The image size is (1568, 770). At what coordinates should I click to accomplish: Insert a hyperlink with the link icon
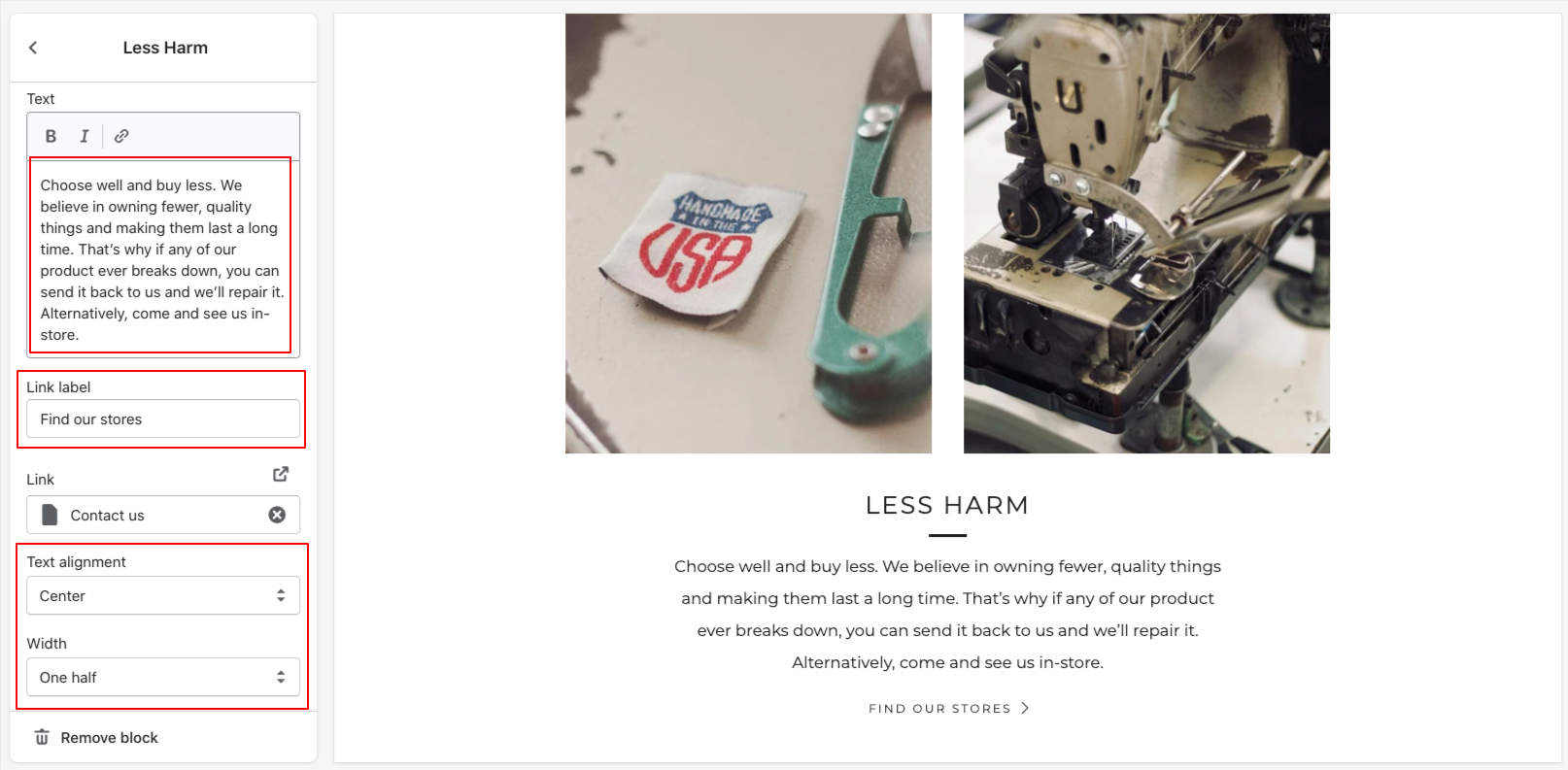point(121,136)
